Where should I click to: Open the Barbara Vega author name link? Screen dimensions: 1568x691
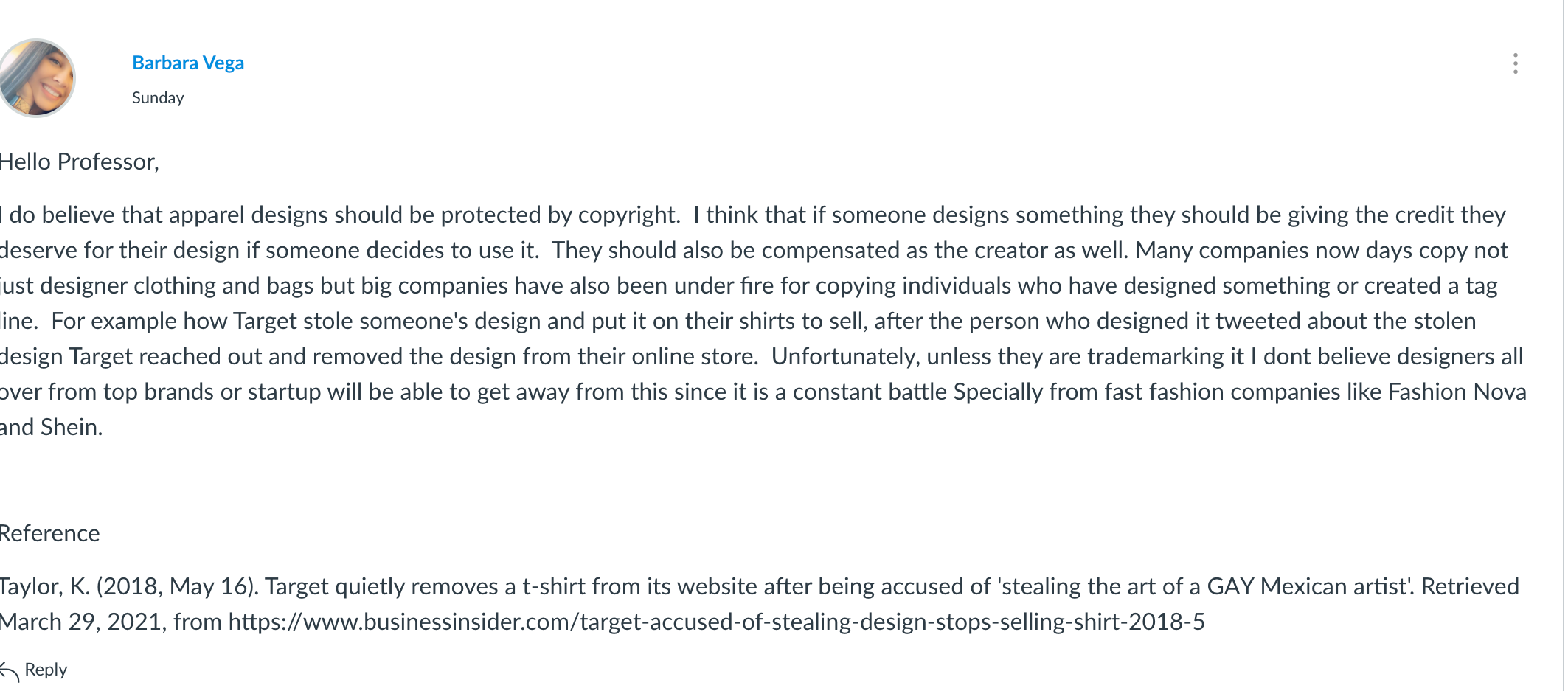[x=188, y=63]
